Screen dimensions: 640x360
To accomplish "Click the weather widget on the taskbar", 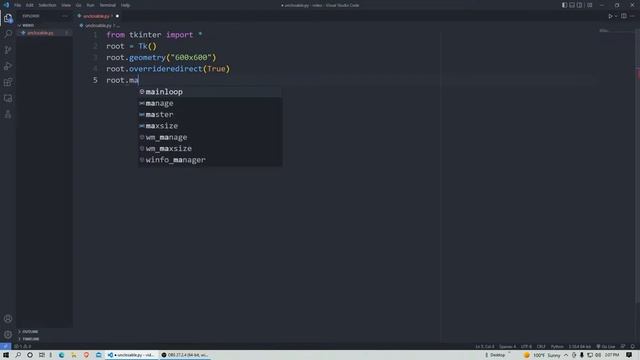I will (542, 355).
